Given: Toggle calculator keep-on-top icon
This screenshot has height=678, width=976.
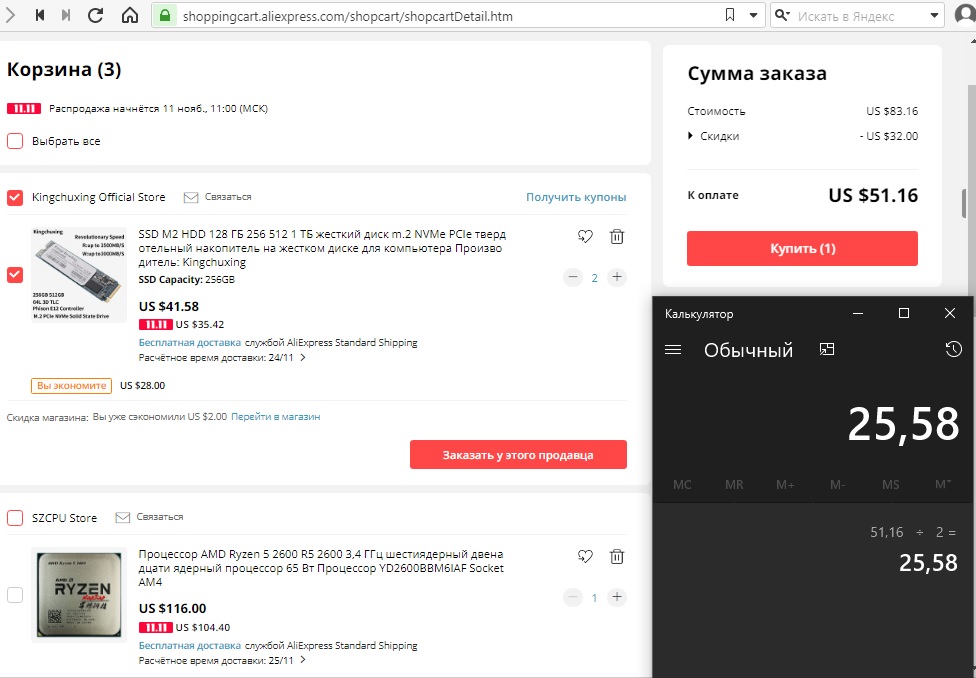Looking at the screenshot, I should (827, 349).
